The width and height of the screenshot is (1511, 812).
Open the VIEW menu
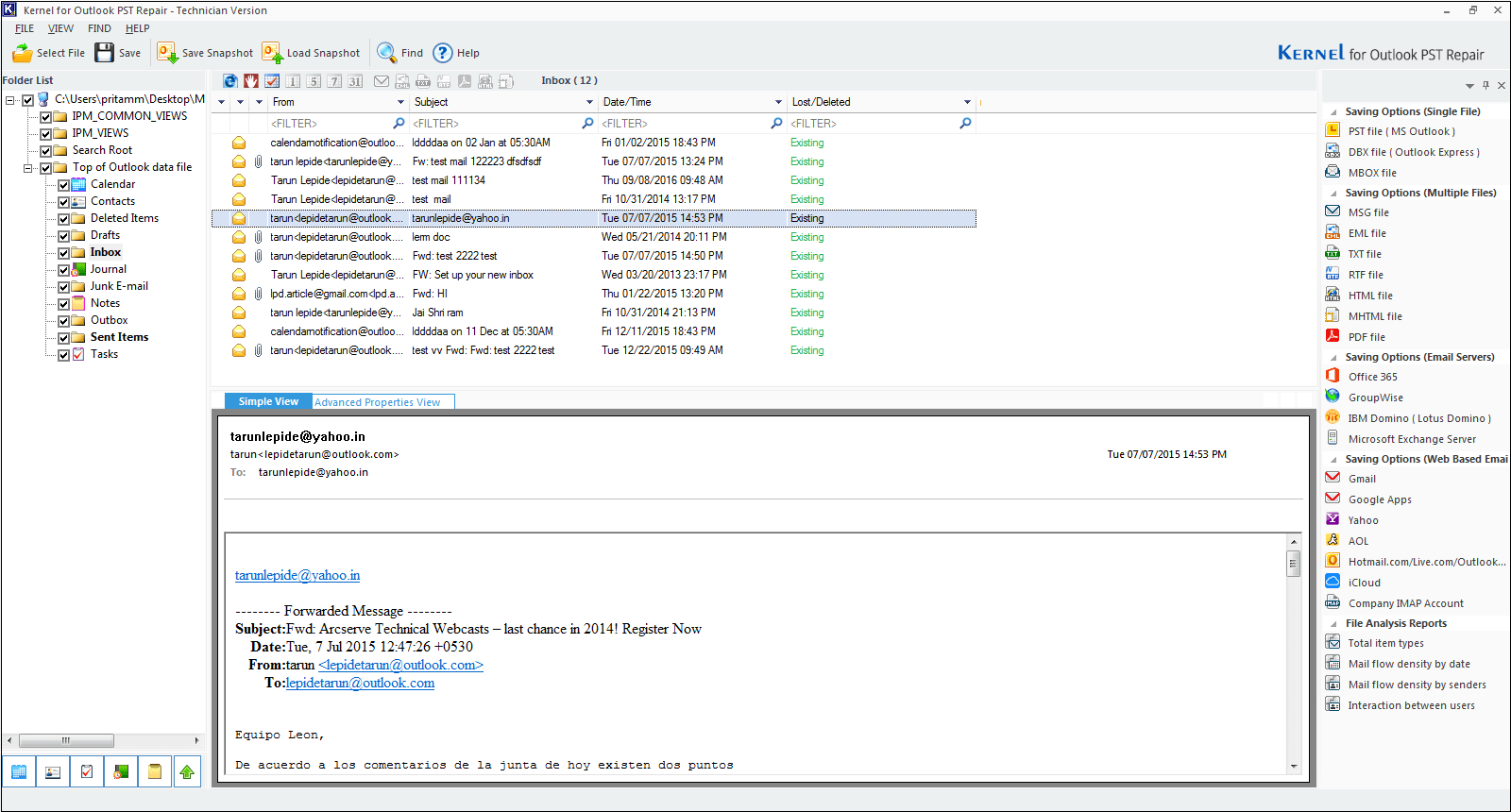coord(60,28)
